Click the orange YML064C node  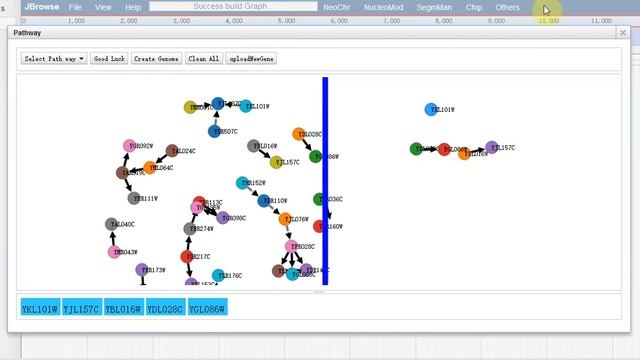(150, 167)
